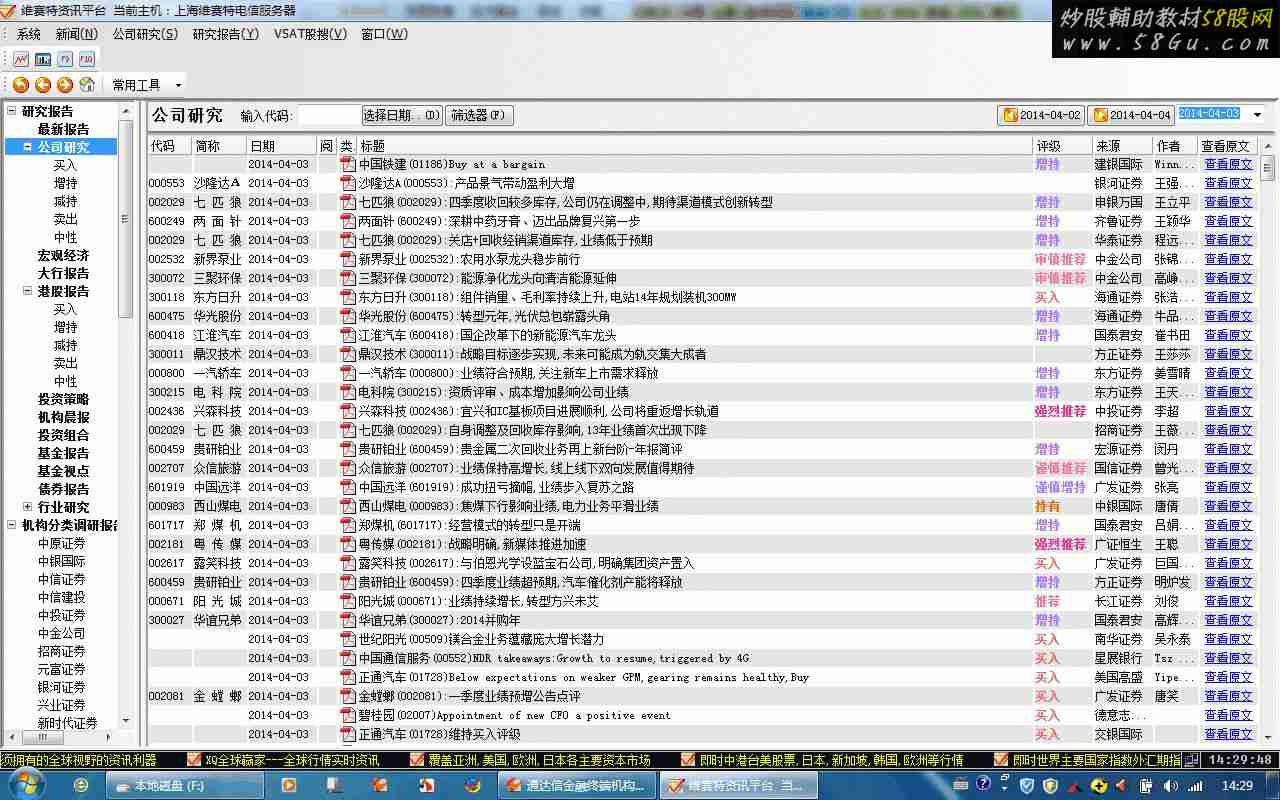Screen dimensions: 1280x800
Task: Click the left tree panel vertical scrollbar
Action: [x=126, y=415]
